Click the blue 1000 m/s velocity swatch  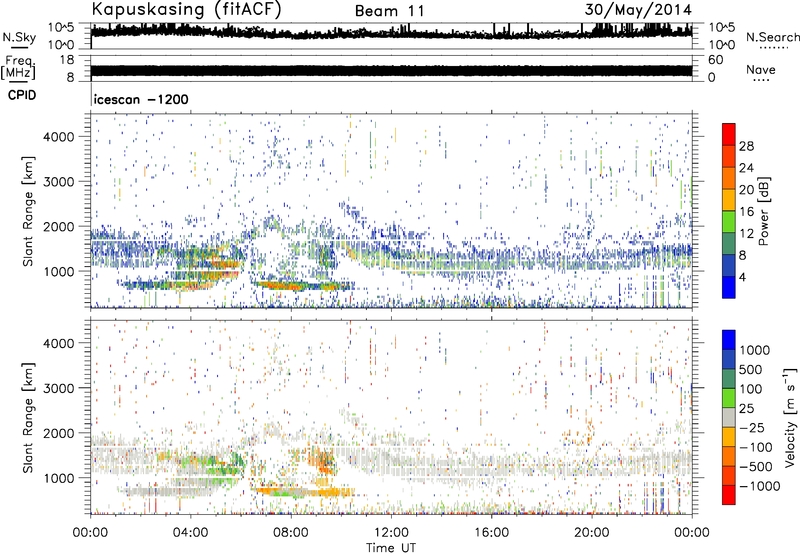729,340
